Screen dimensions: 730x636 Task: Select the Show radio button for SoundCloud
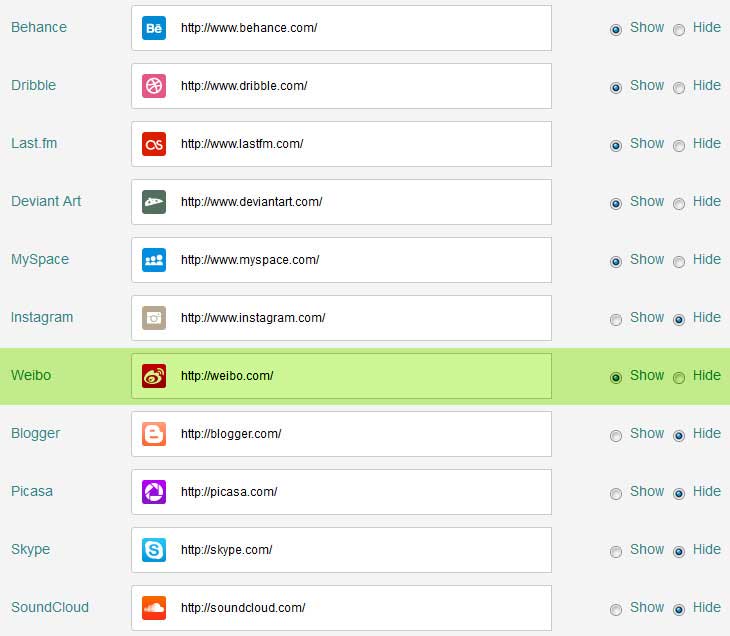(615, 609)
